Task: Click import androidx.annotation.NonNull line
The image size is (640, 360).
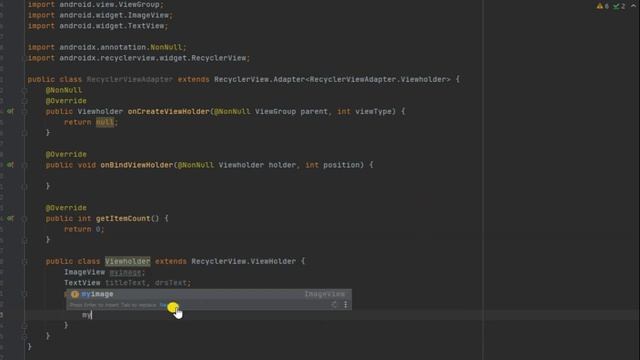Action: pyautogui.click(x=107, y=47)
